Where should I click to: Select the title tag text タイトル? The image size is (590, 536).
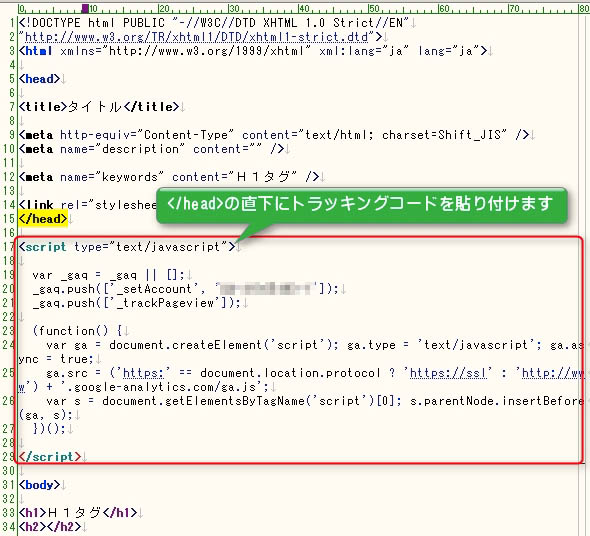[95, 107]
